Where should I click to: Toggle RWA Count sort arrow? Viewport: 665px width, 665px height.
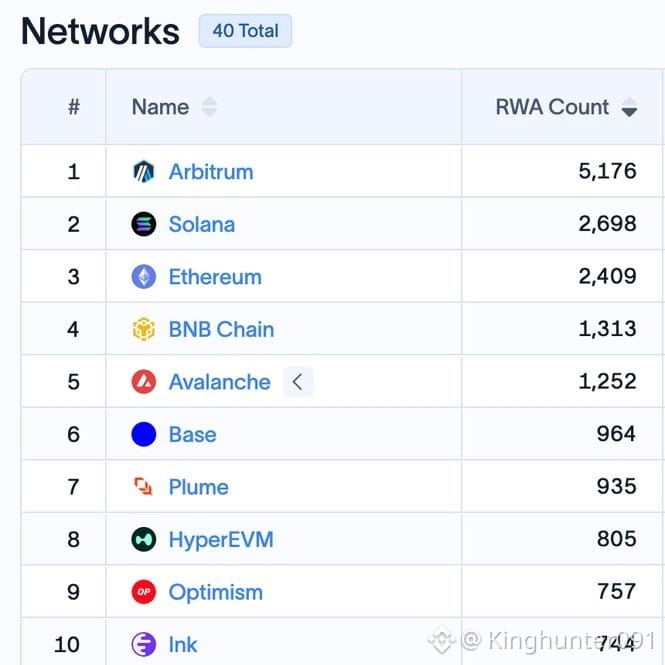coord(629,106)
